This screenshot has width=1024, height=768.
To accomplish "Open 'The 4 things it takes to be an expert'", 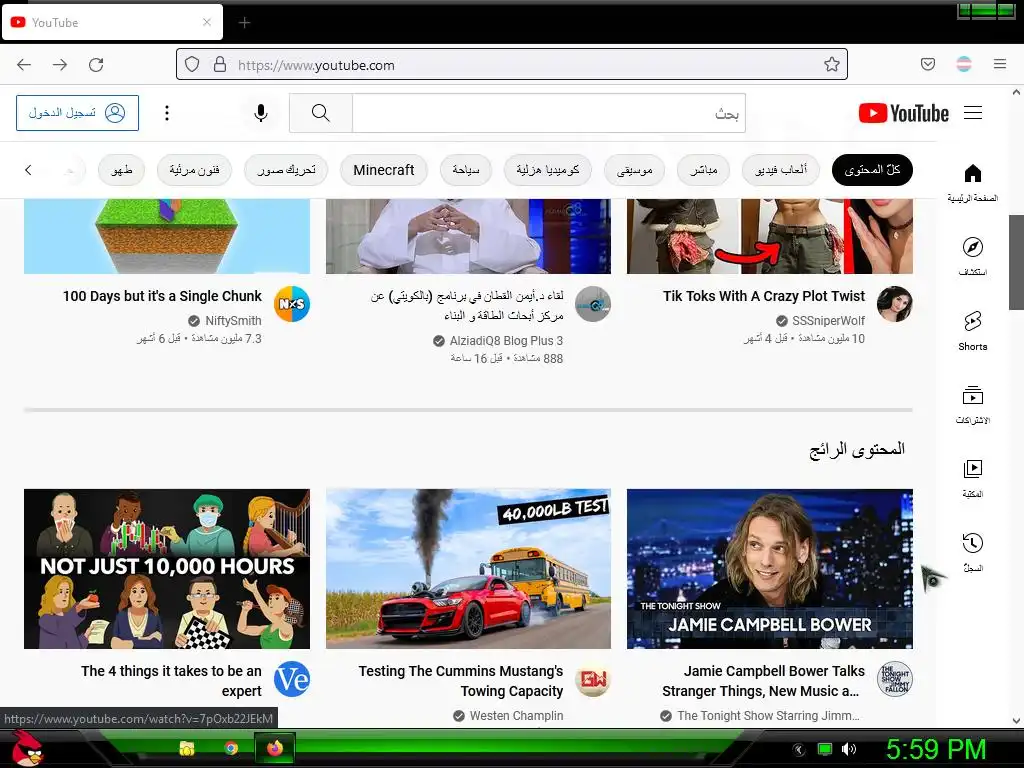I will 171,680.
